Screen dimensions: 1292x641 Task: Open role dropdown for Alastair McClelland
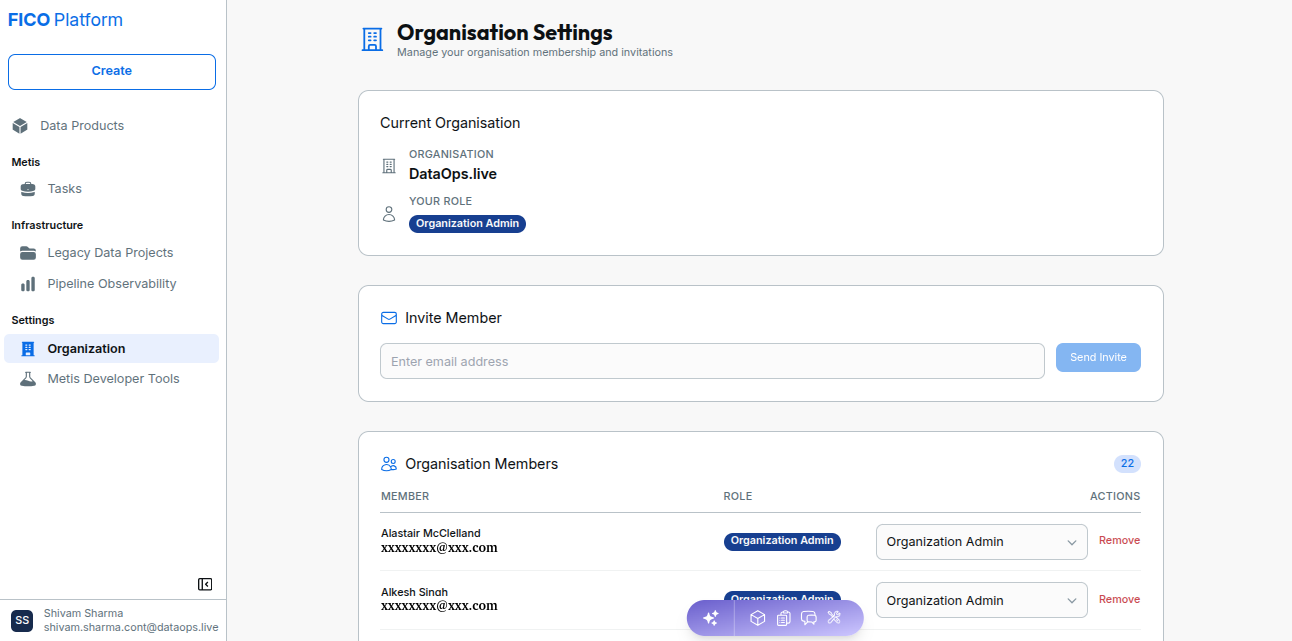[x=982, y=542]
